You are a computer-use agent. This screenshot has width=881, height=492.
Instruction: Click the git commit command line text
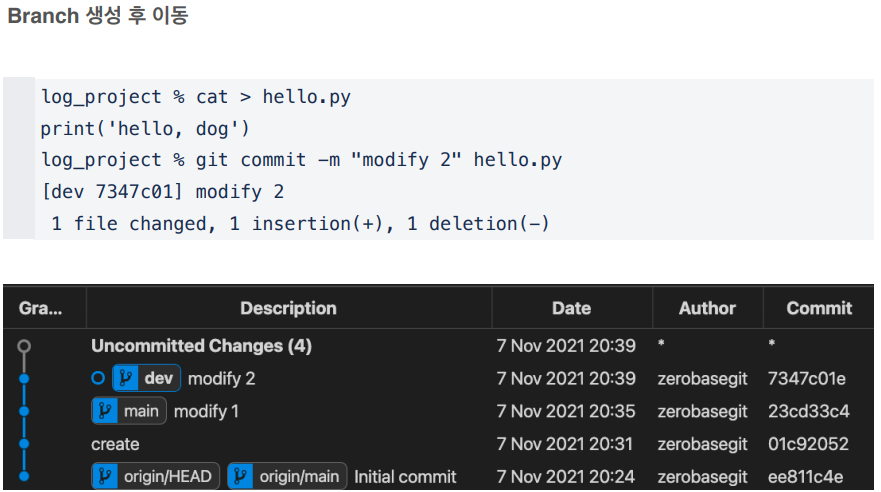(299, 160)
